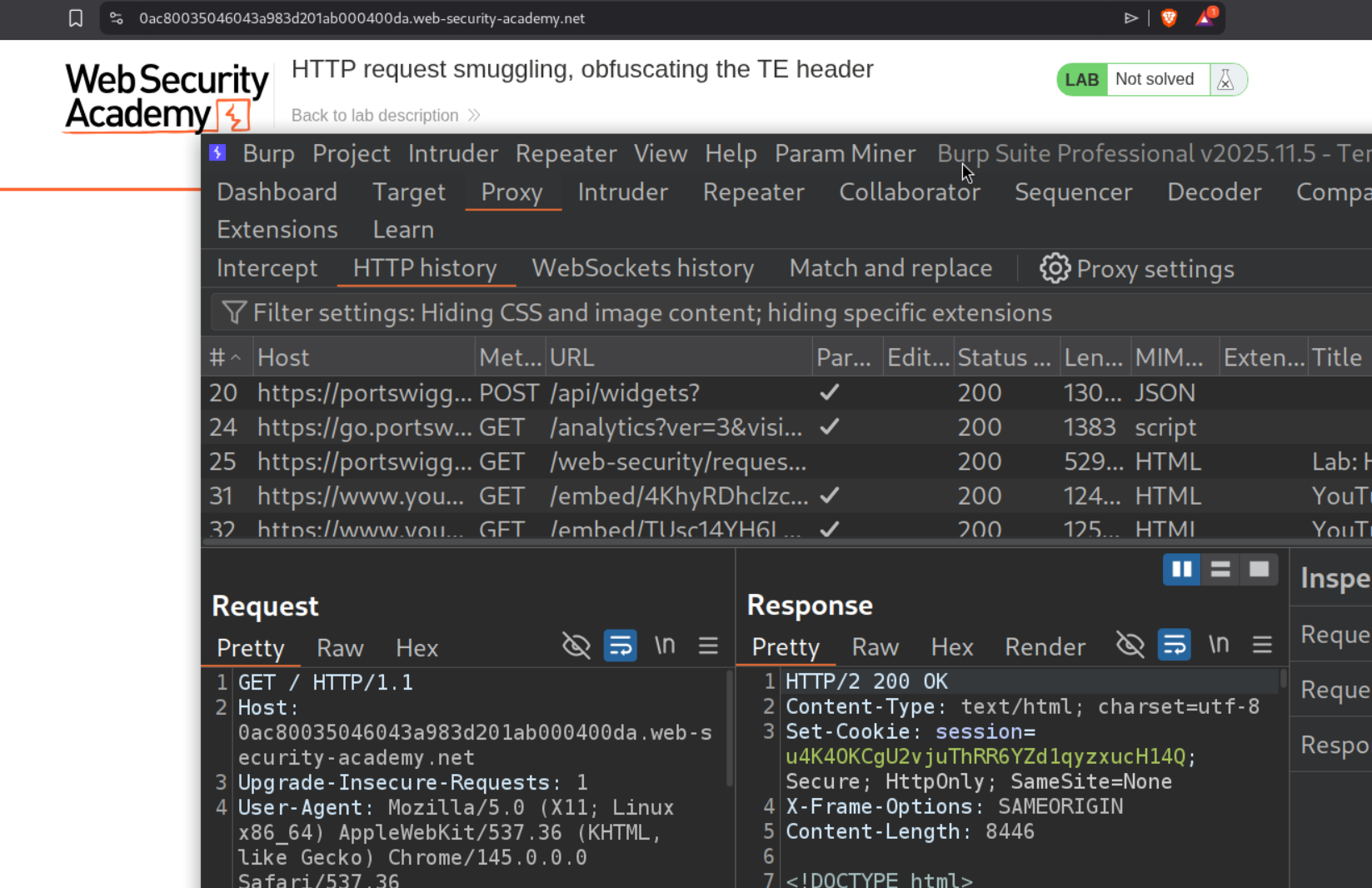1372x888 pixels.
Task: Open the Param Miner menu
Action: pyautogui.click(x=845, y=153)
